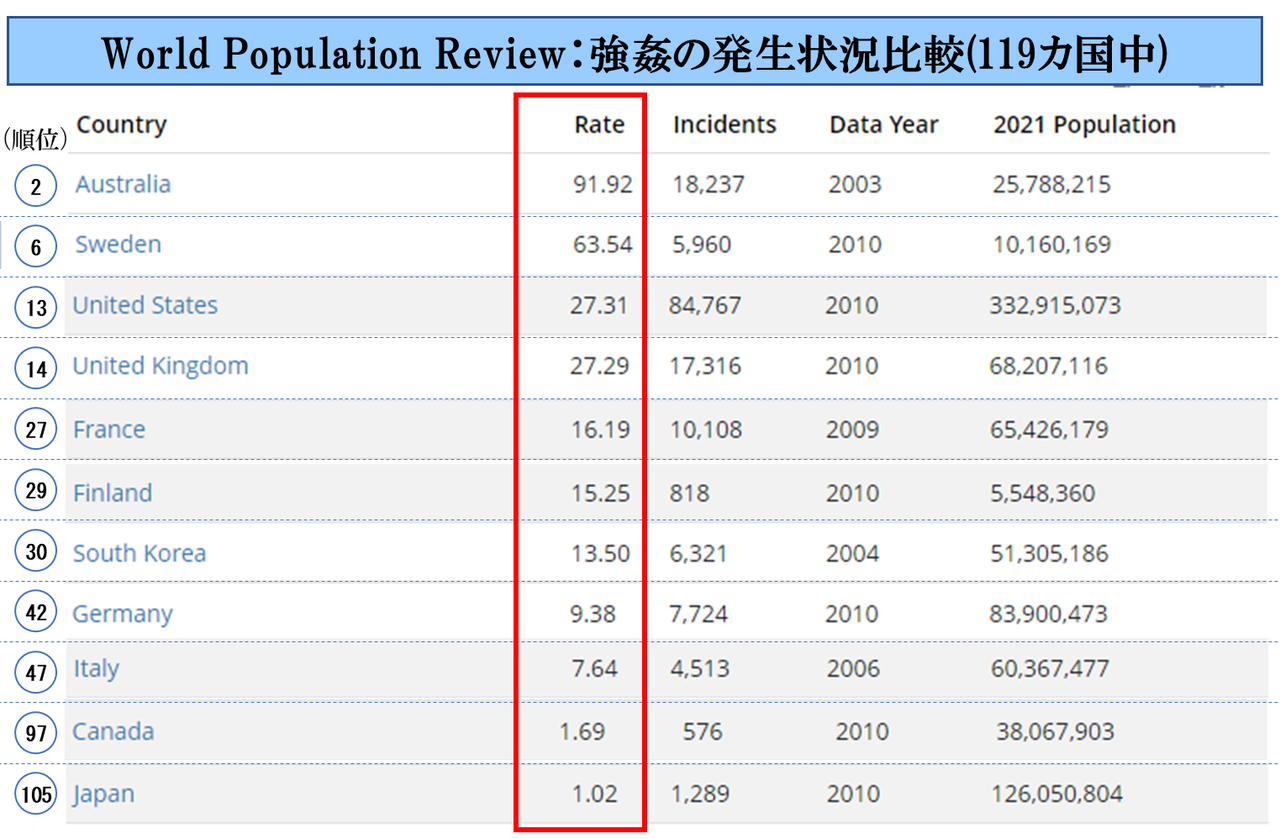The image size is (1280, 839).
Task: Select the population value 68,207,116
Action: 1049,366
